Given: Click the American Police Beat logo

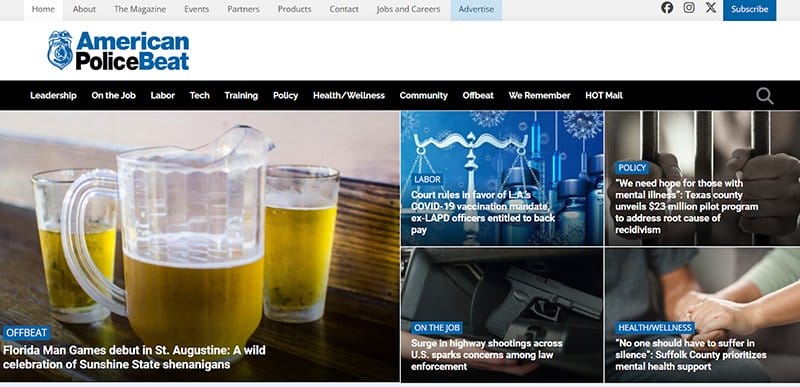Looking at the screenshot, I should coord(118,50).
